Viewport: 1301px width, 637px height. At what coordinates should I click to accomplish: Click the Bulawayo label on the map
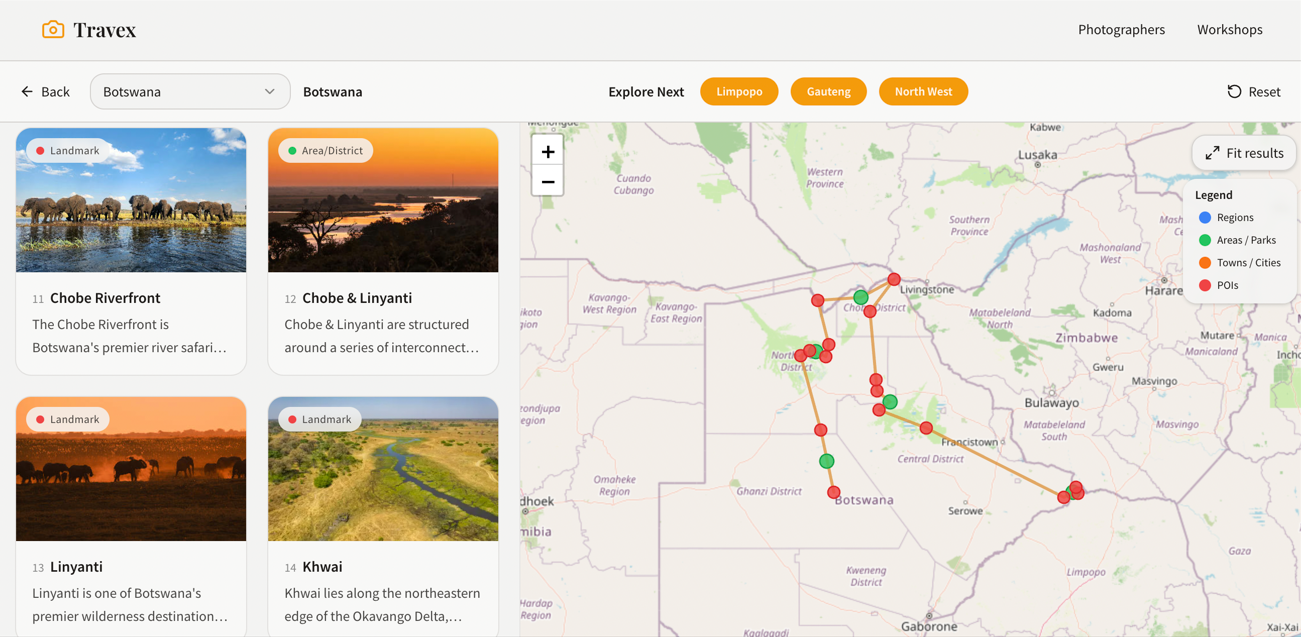[x=1052, y=403]
